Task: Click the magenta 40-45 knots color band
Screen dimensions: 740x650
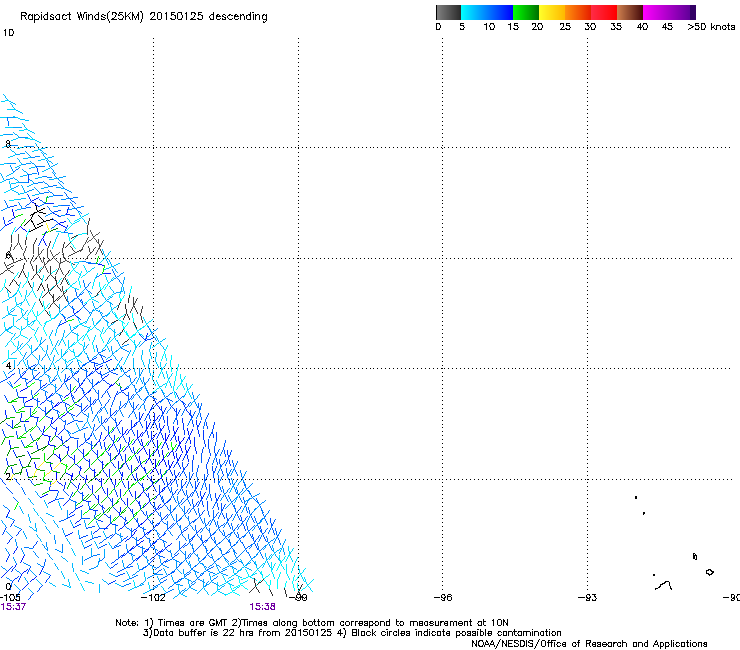Action: pyautogui.click(x=655, y=12)
